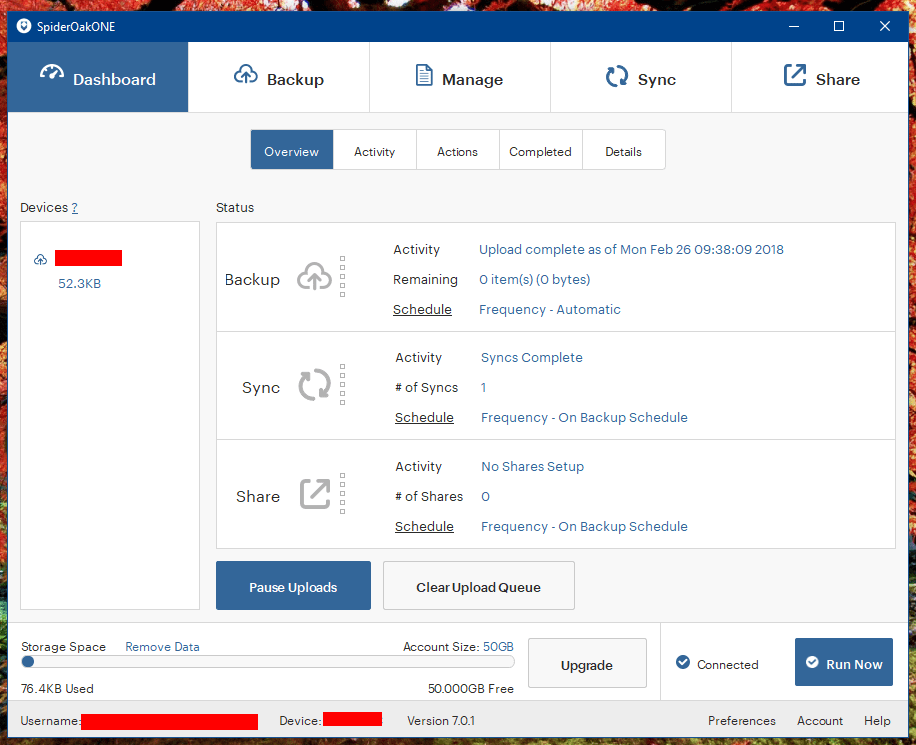Click the device cloud icon in the Devices panel
Viewport: 916px width, 745px height.
coord(40,257)
